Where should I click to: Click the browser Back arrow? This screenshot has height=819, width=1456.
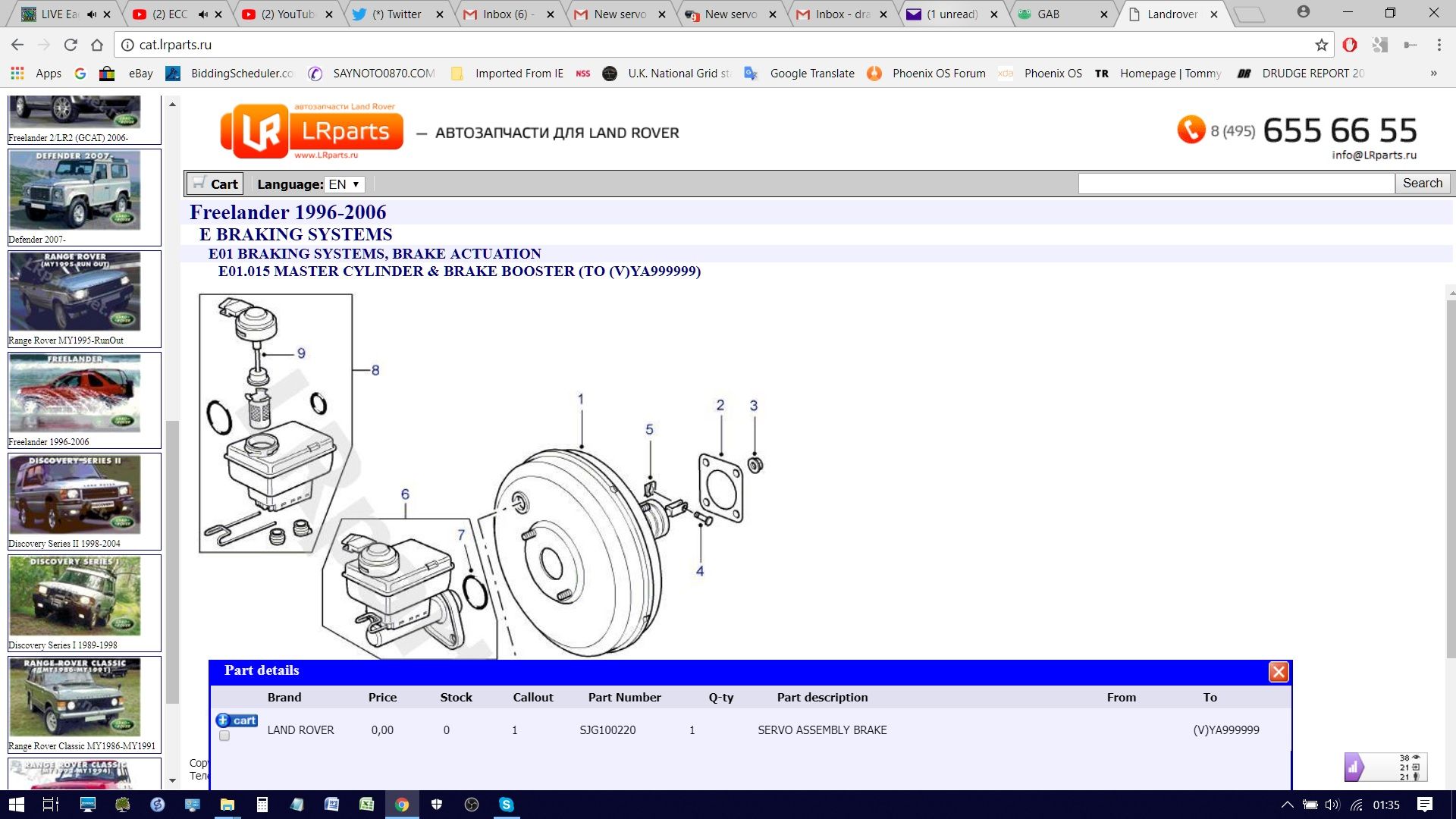click(17, 45)
